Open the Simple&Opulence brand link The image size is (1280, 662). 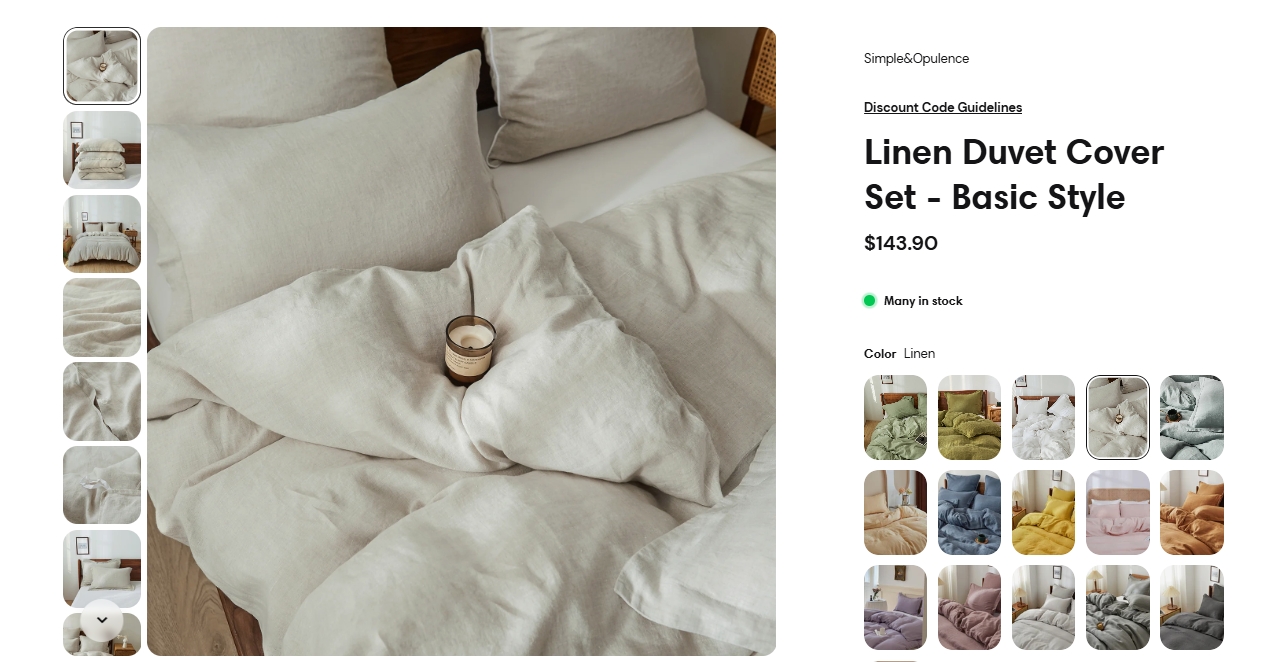(x=916, y=58)
